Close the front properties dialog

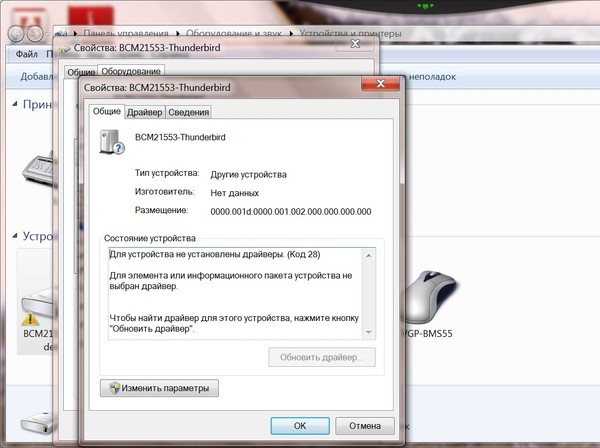pos(380,83)
